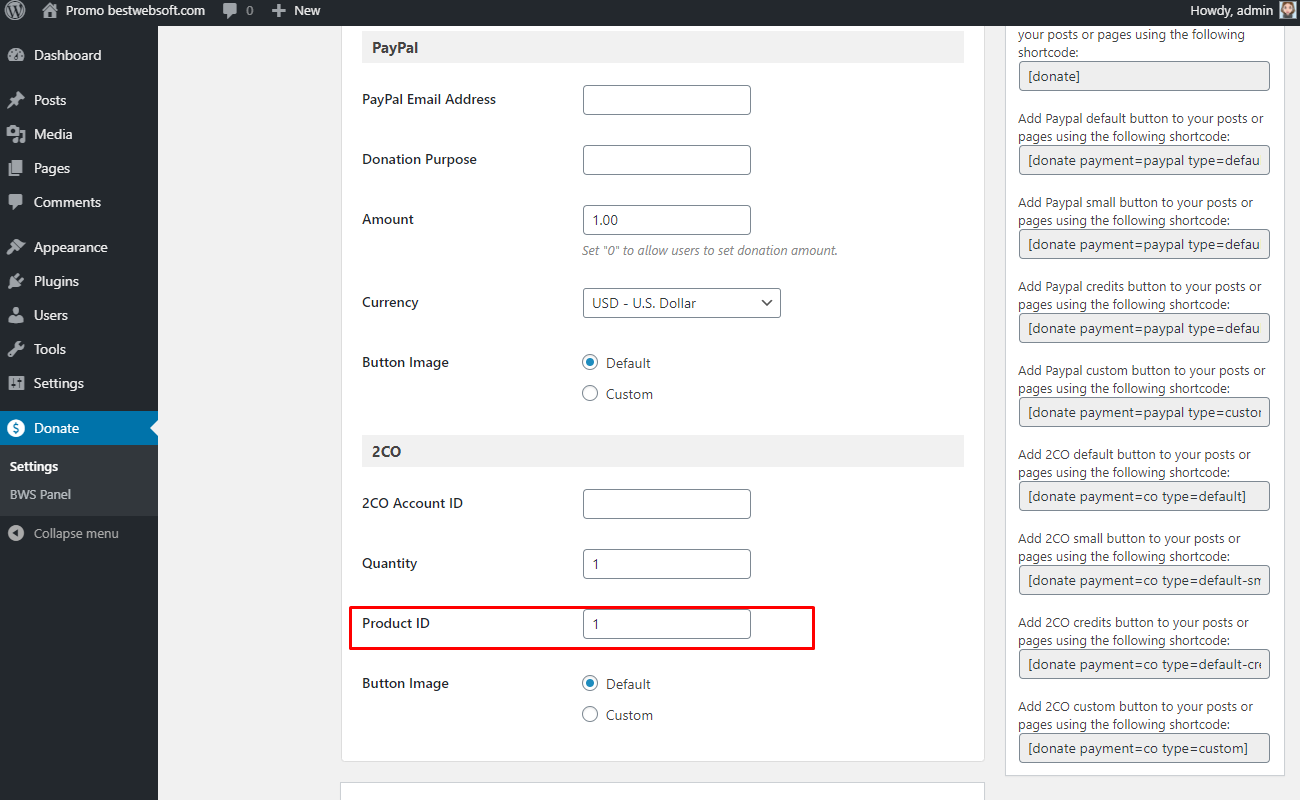Viewport: 1300px width, 800px height.
Task: Click the home icon beside Promo bestwebsoft.com
Action: click(50, 10)
